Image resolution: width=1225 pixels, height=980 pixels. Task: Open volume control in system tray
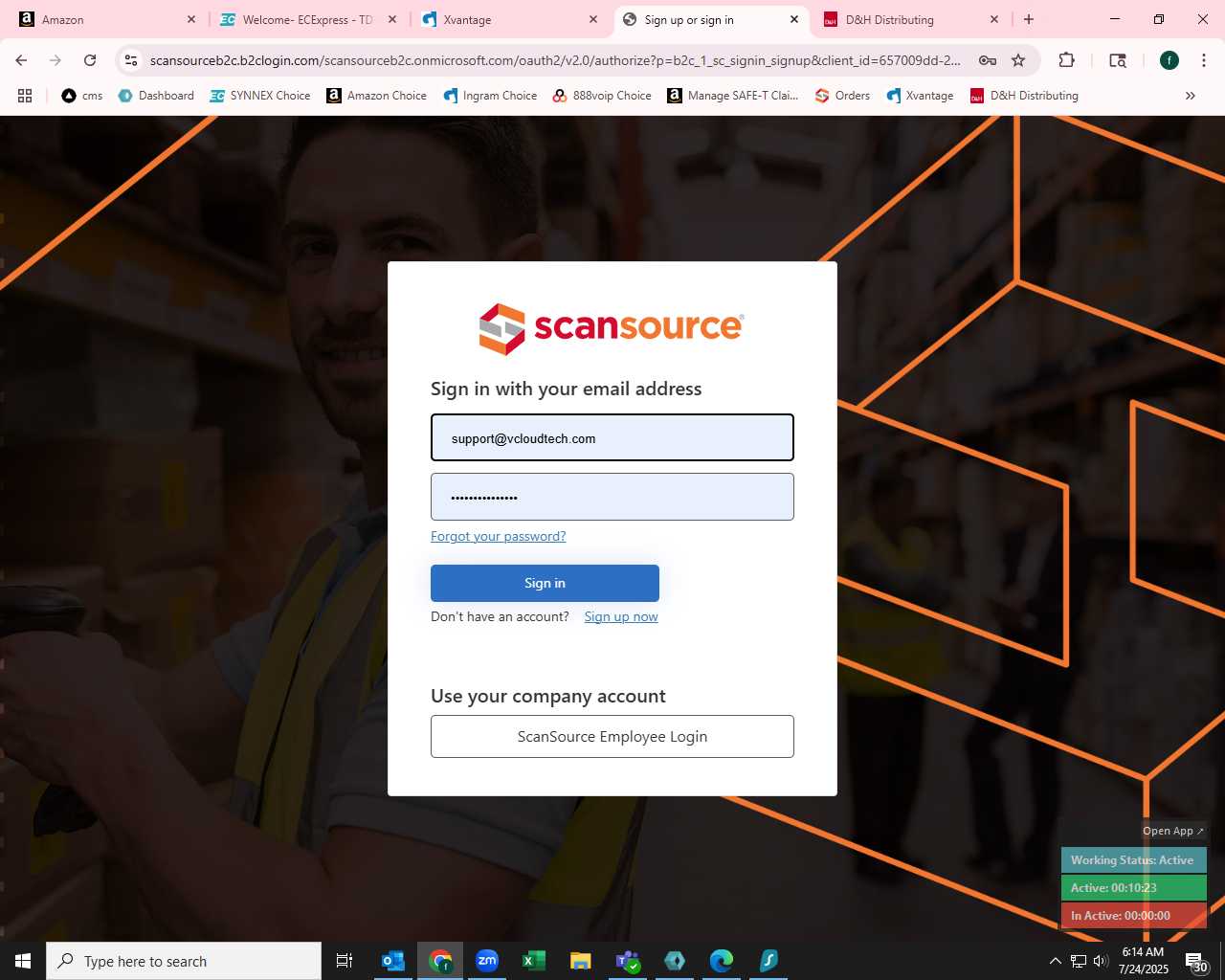point(1101,961)
